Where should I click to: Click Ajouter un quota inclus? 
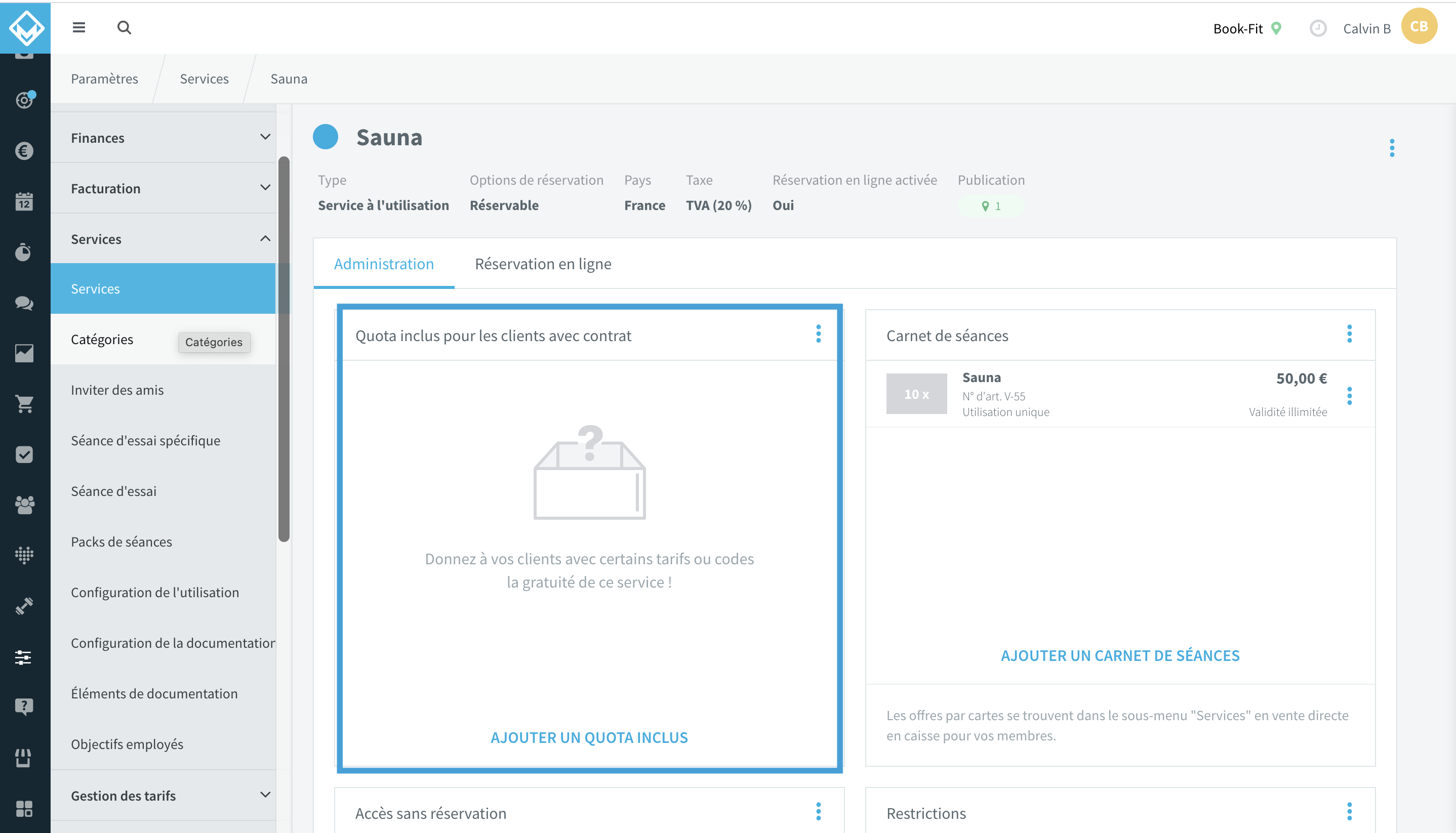[589, 737]
